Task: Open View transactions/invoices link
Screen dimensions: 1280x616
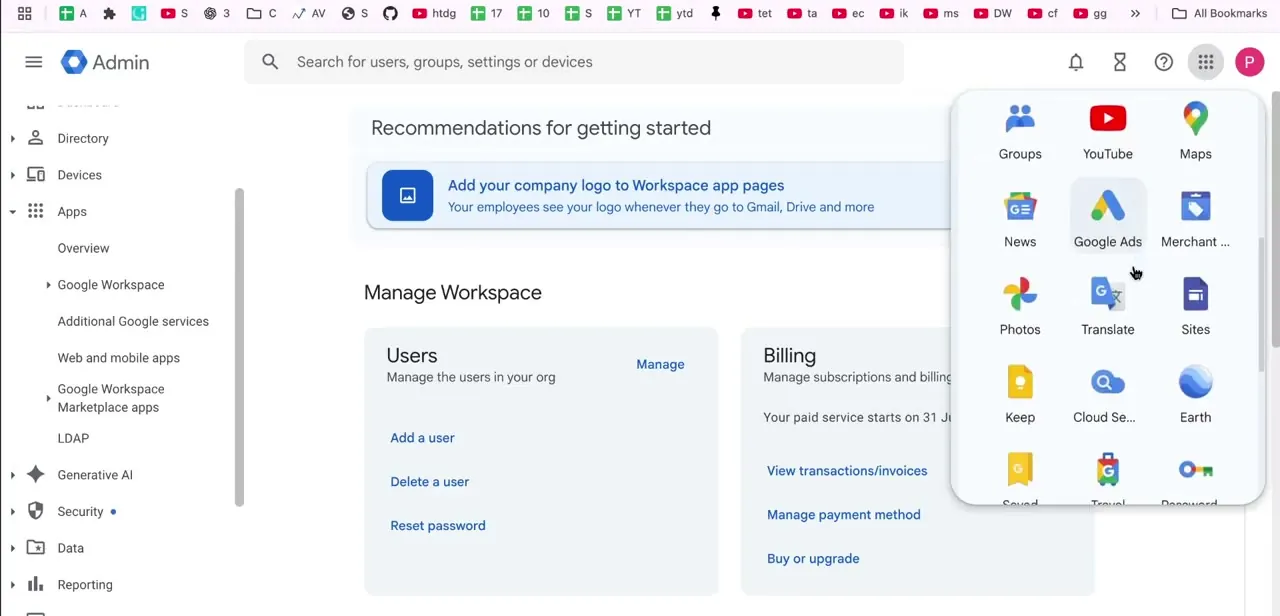Action: (x=847, y=471)
